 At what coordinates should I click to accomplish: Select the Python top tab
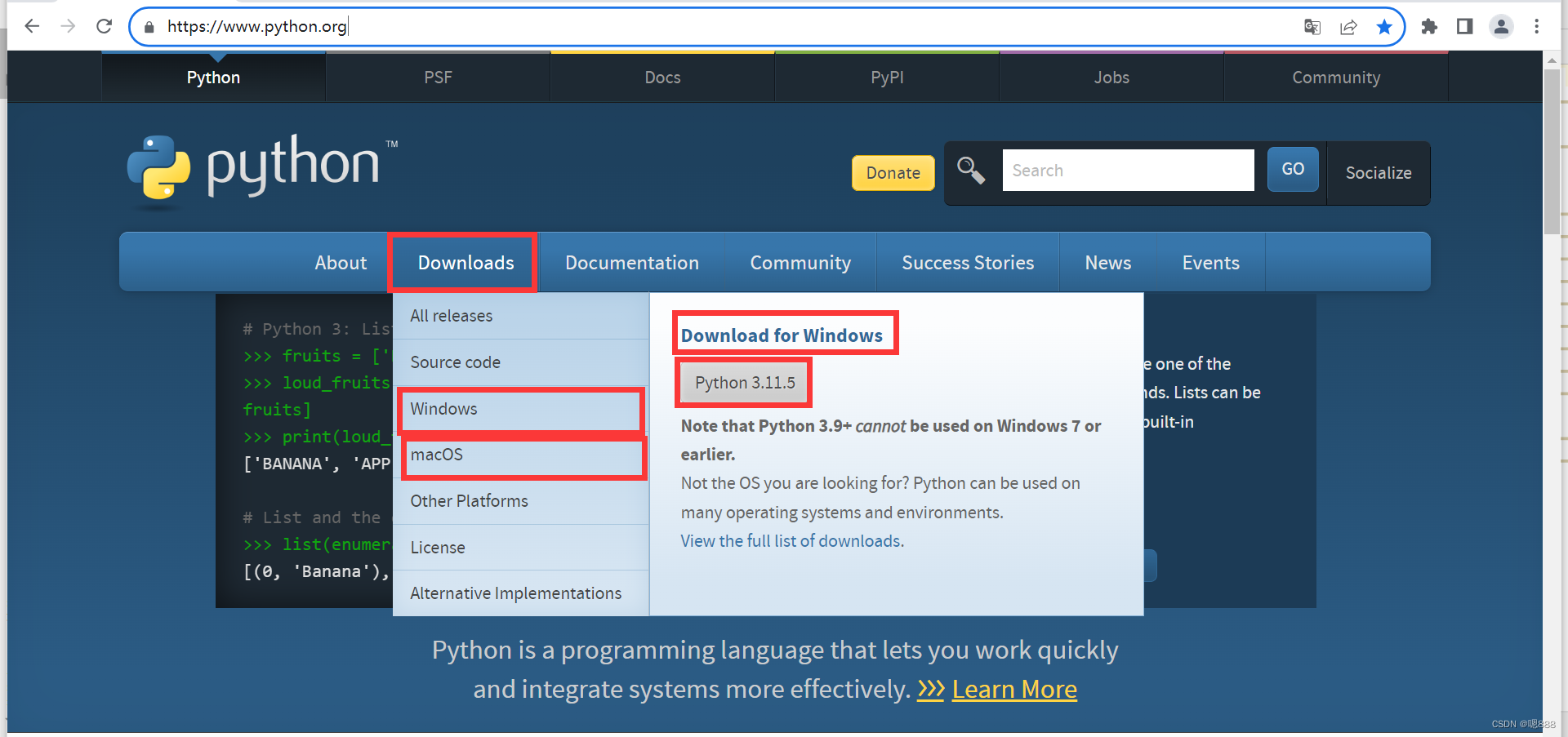[x=213, y=78]
